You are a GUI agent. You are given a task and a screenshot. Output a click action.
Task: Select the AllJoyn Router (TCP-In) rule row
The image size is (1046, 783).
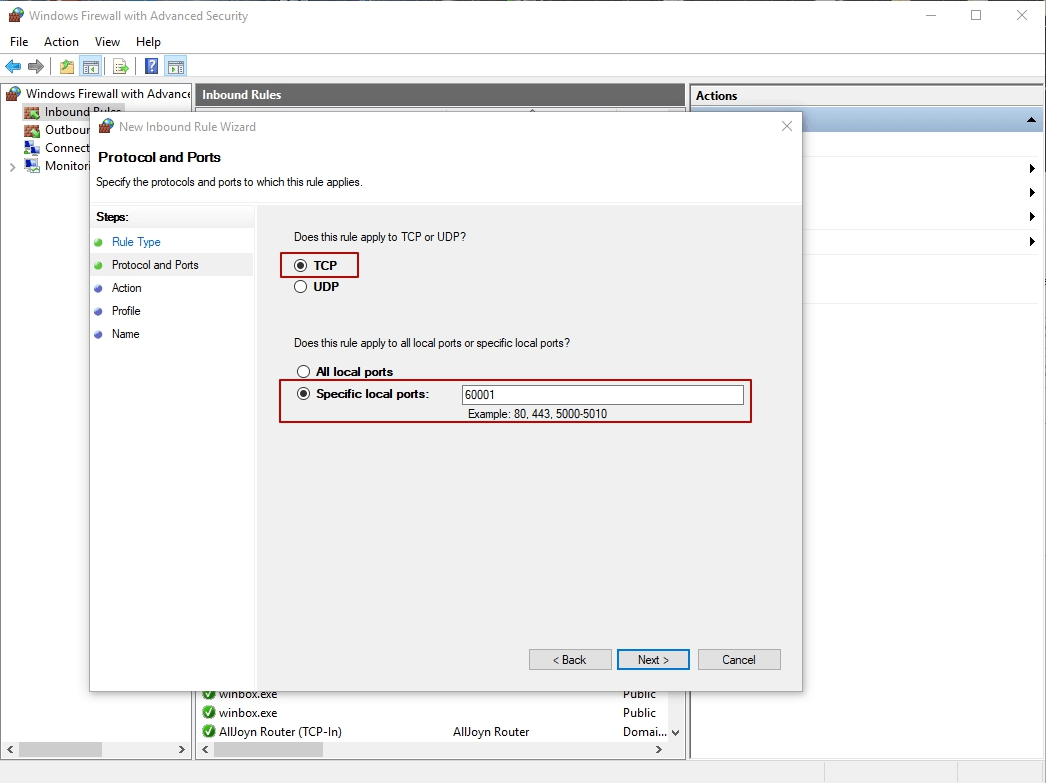[x=434, y=732]
